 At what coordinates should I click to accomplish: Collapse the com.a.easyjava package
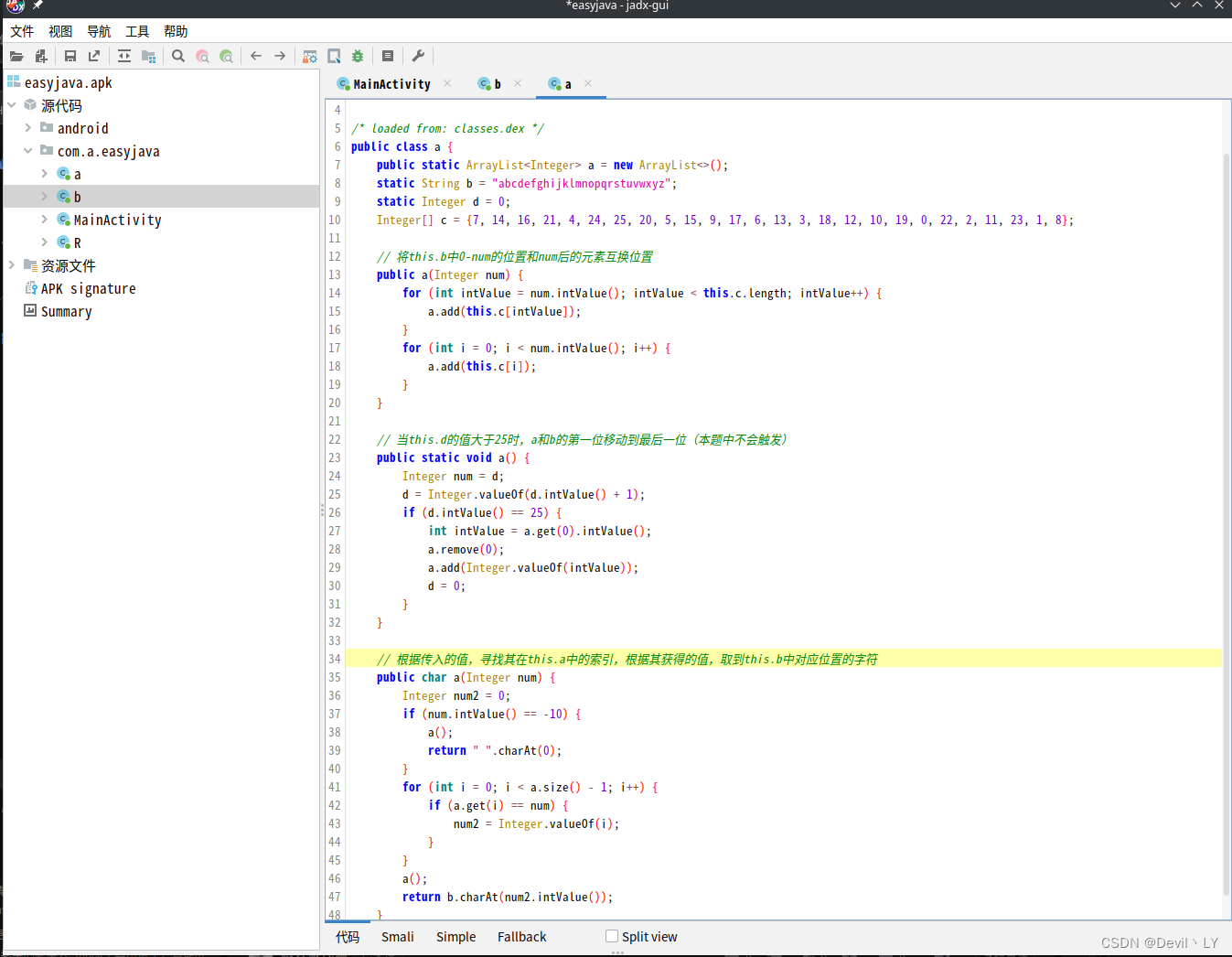pyautogui.click(x=27, y=151)
